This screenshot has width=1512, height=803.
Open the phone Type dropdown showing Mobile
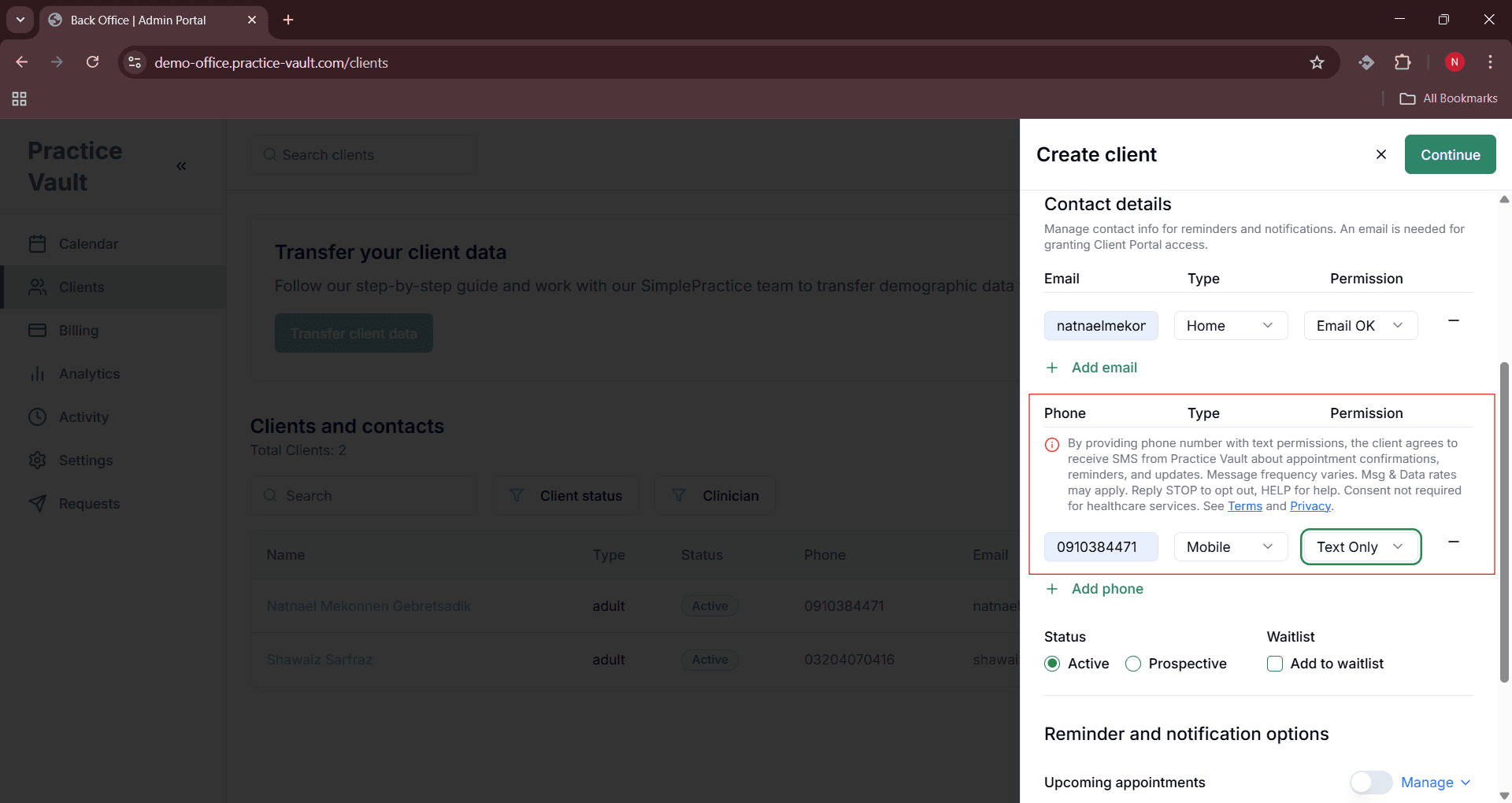[x=1230, y=546]
